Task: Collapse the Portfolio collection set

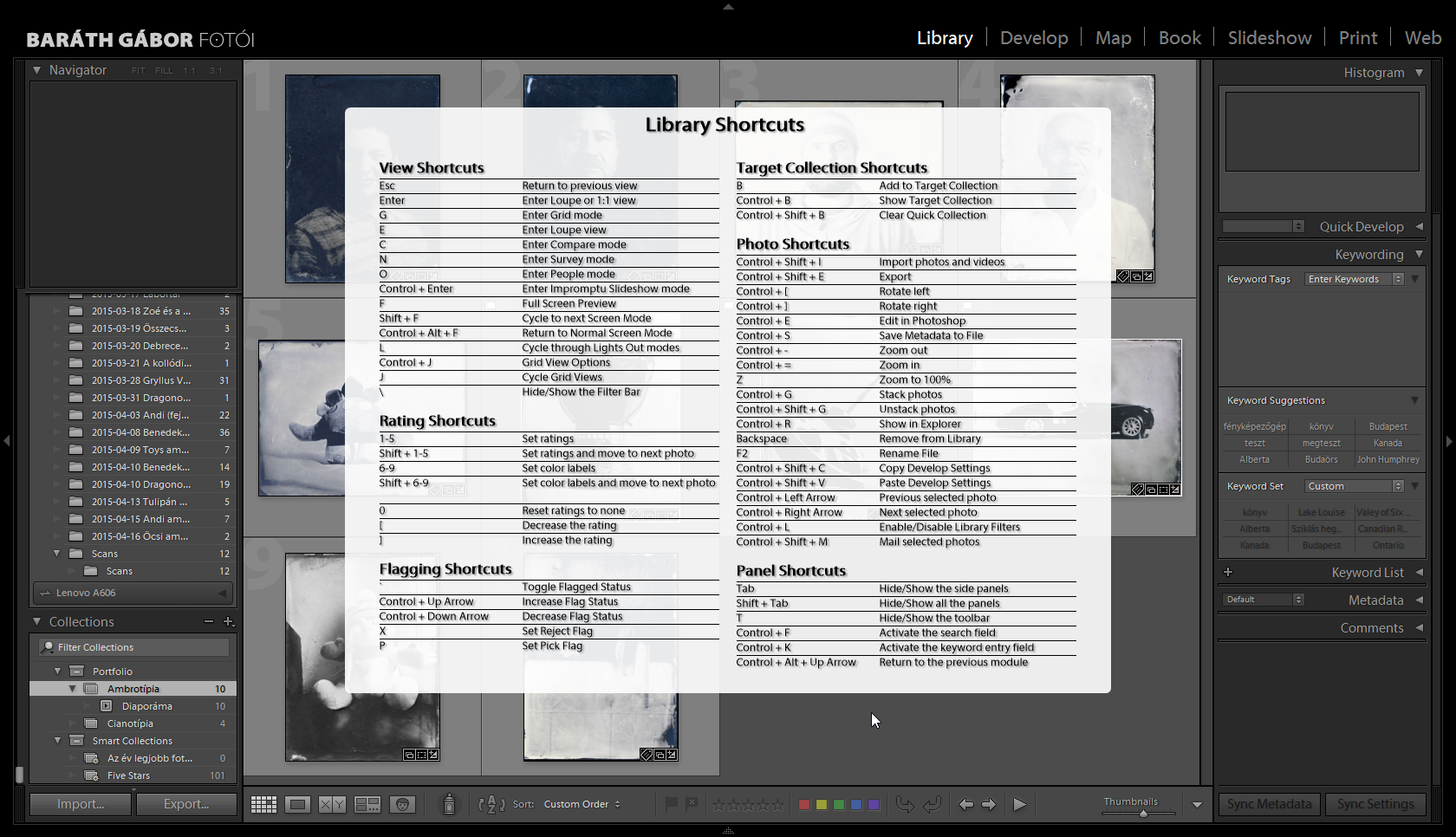Action: [x=58, y=672]
